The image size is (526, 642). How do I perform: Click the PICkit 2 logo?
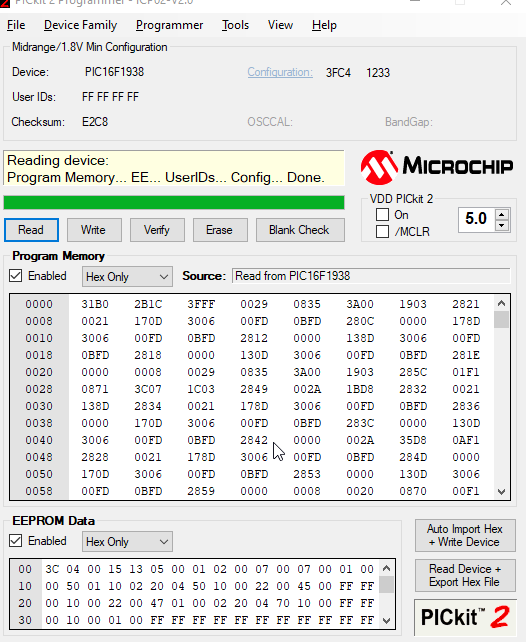tap(465, 617)
